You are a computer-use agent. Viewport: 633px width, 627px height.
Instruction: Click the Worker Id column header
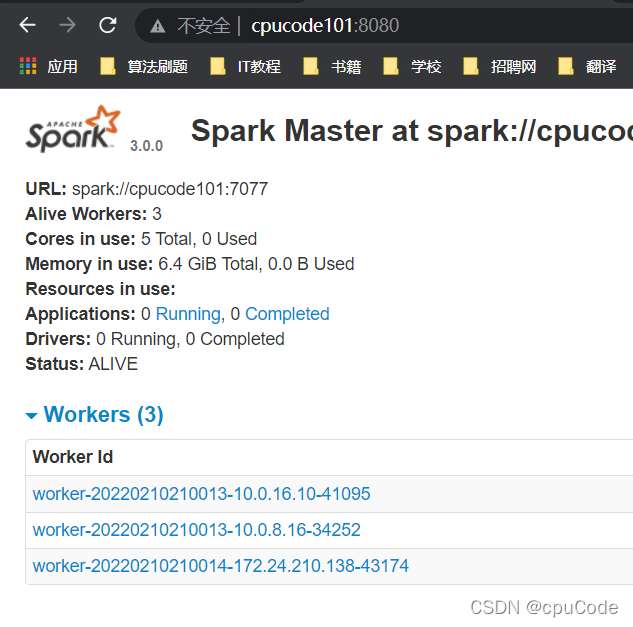pos(73,457)
